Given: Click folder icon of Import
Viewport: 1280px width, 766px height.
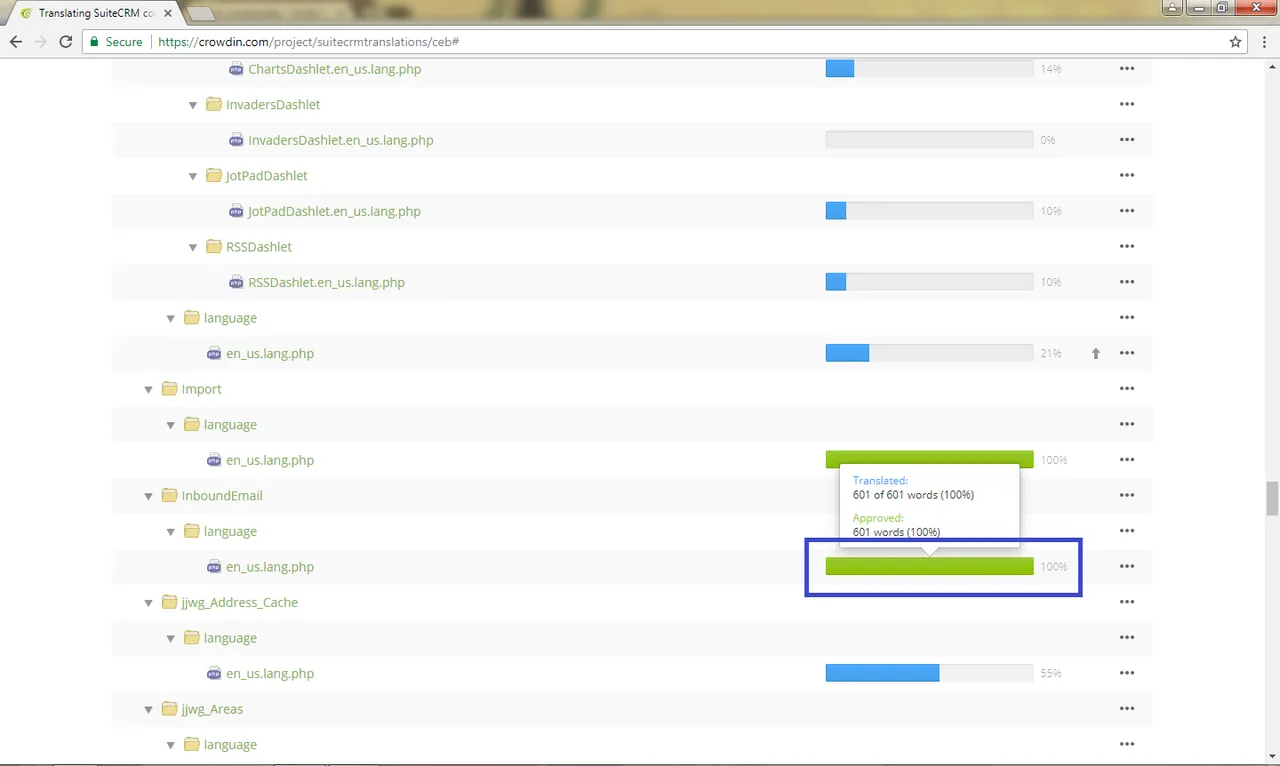Looking at the screenshot, I should pyautogui.click(x=169, y=389).
